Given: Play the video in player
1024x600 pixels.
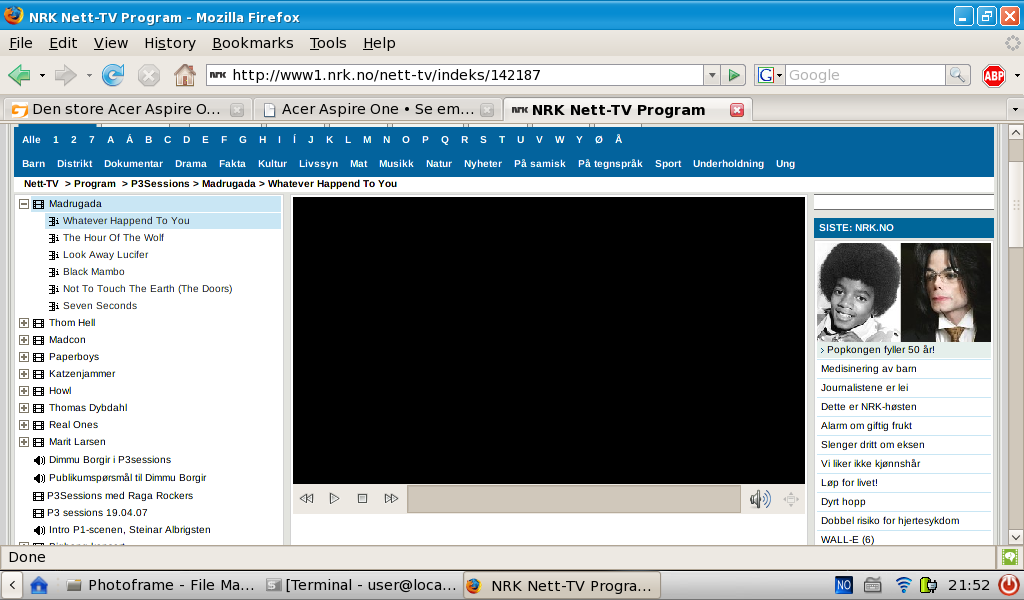Looking at the screenshot, I should (334, 499).
